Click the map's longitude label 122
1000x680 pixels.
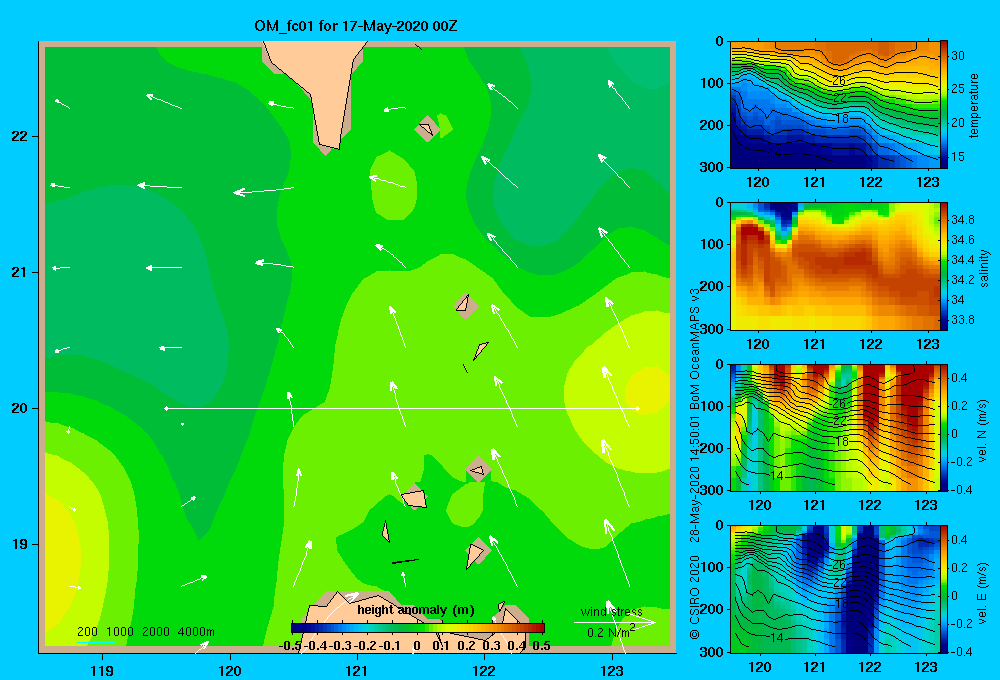tap(484, 670)
